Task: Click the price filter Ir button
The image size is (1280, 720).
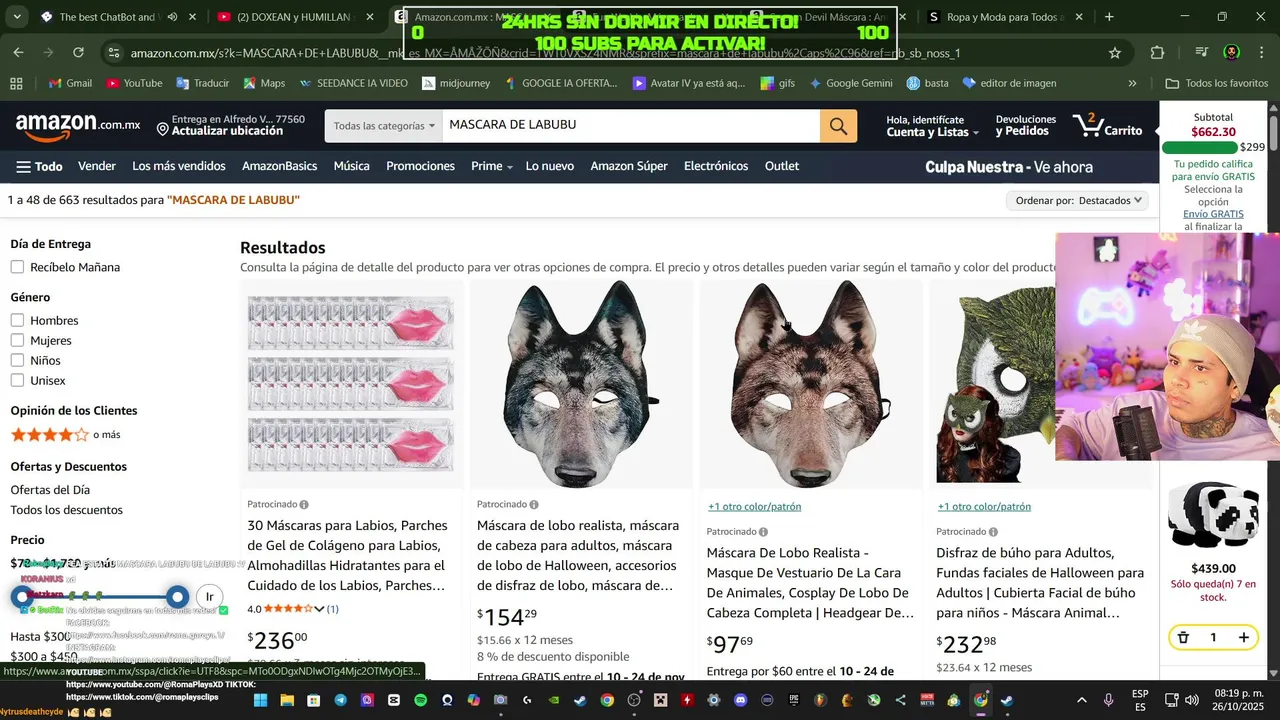Action: point(209,597)
